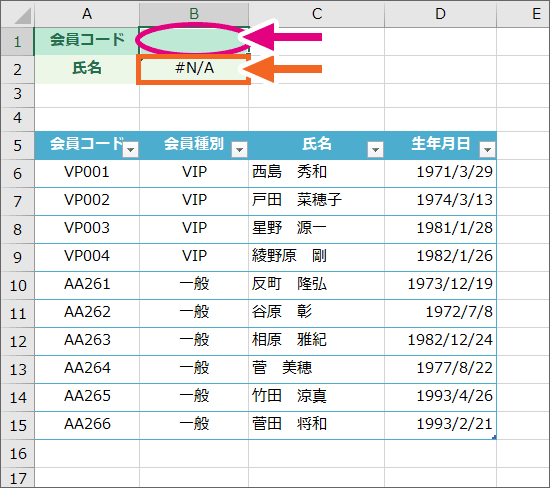Click the 生年月日 table header cell
The width and height of the screenshot is (550, 488).
click(x=441, y=145)
